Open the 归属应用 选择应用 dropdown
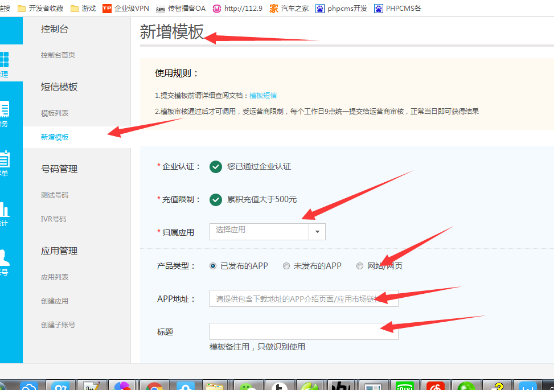 click(x=267, y=232)
